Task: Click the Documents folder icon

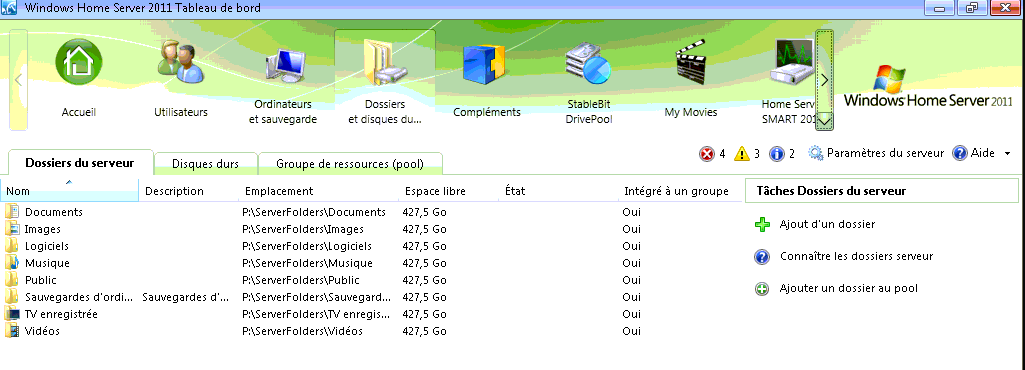Action: pos(12,211)
